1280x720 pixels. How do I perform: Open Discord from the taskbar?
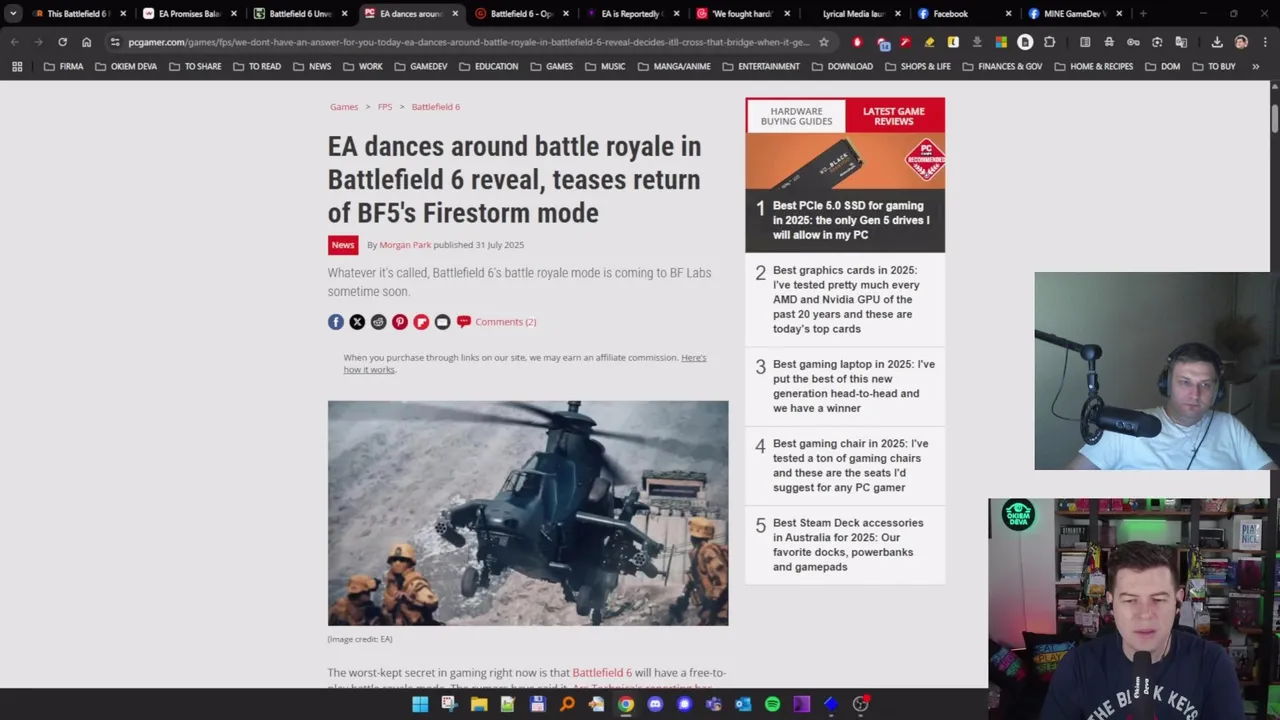pyautogui.click(x=655, y=704)
